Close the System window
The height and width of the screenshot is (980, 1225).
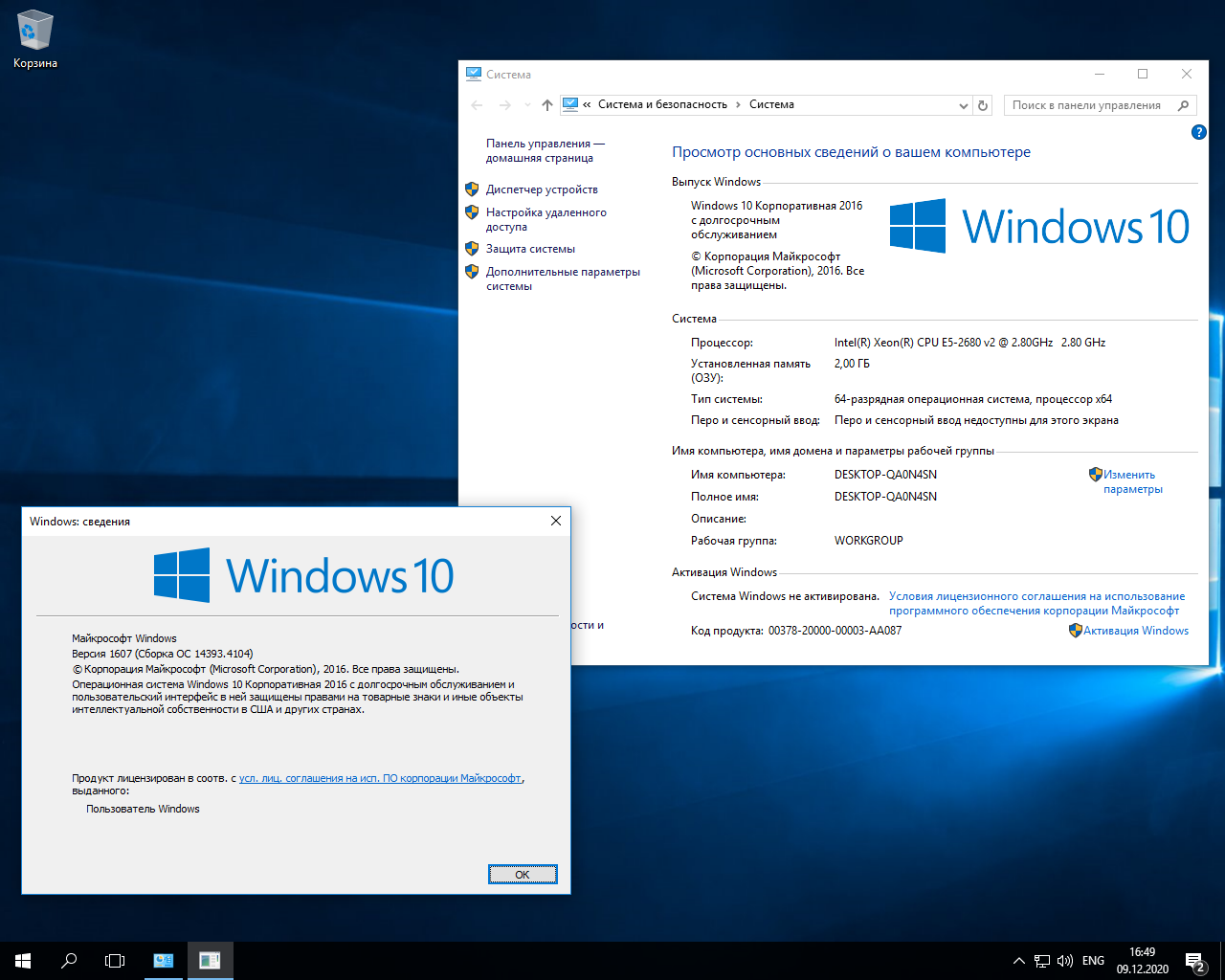pyautogui.click(x=1187, y=74)
